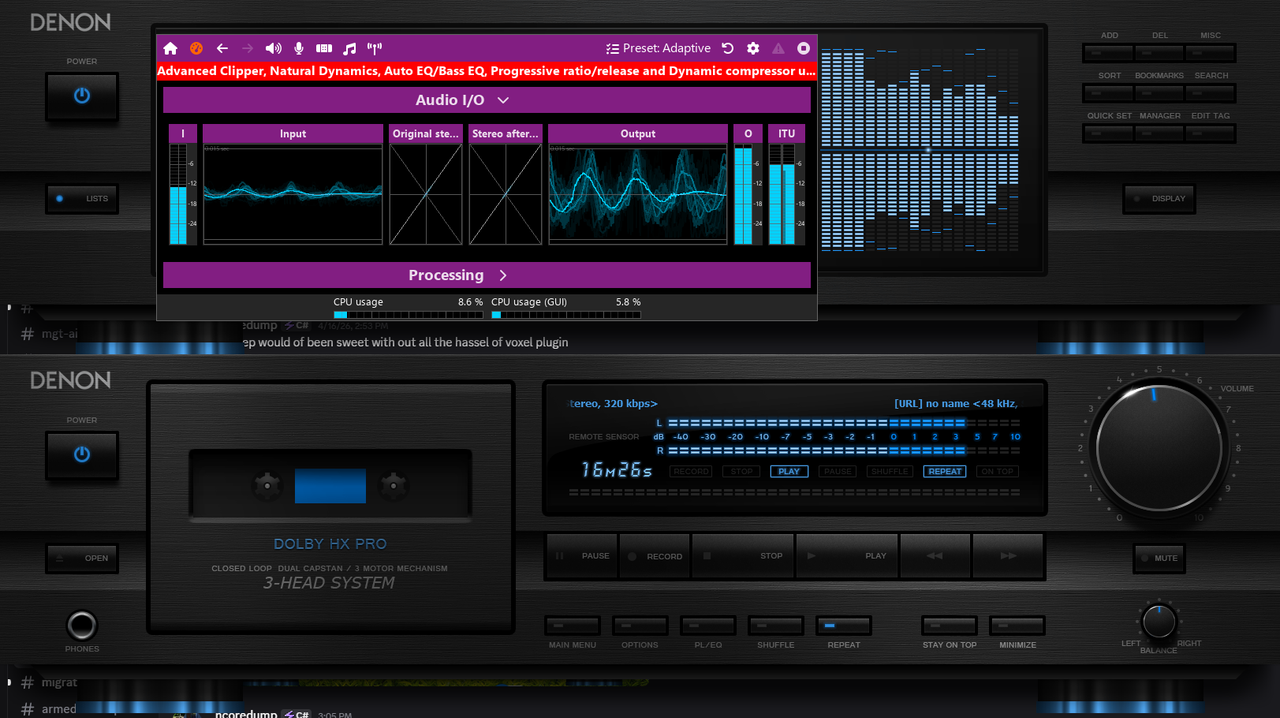The width and height of the screenshot is (1280, 718).
Task: Toggle the REPEAT button on the bottom row
Action: pos(843,626)
